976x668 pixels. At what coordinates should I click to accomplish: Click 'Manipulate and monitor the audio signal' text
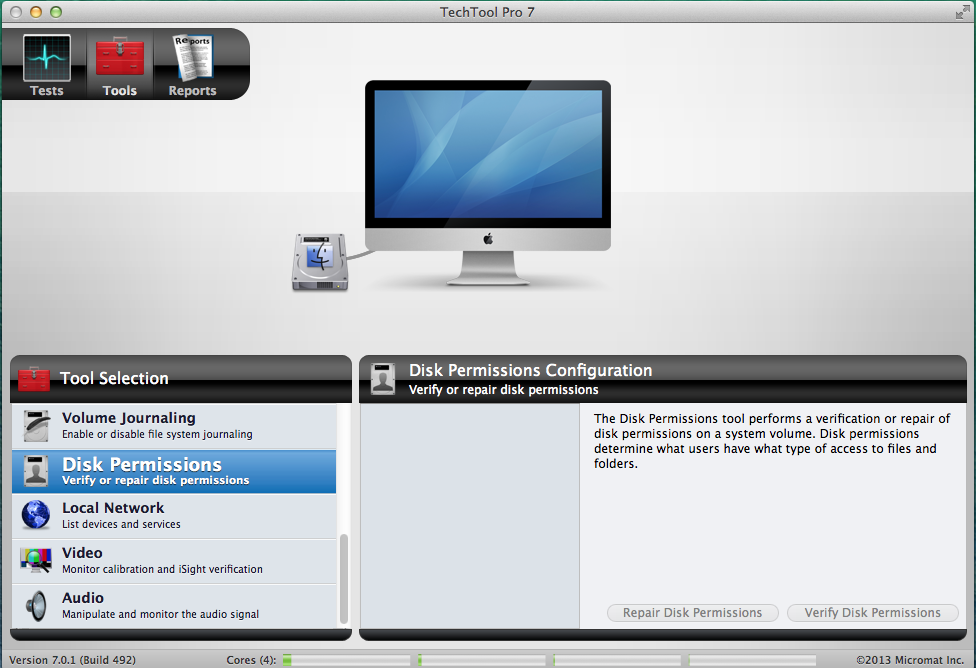pos(161,614)
